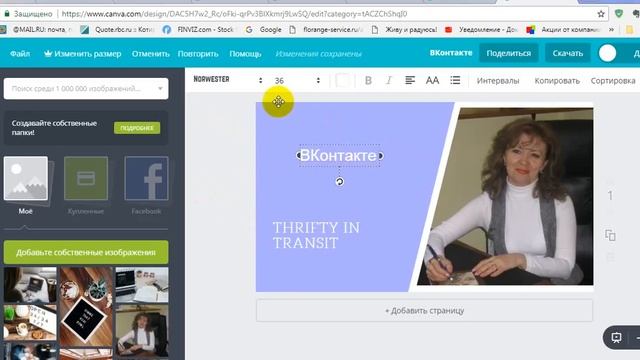Toggle bulleted list formatting

455,80
